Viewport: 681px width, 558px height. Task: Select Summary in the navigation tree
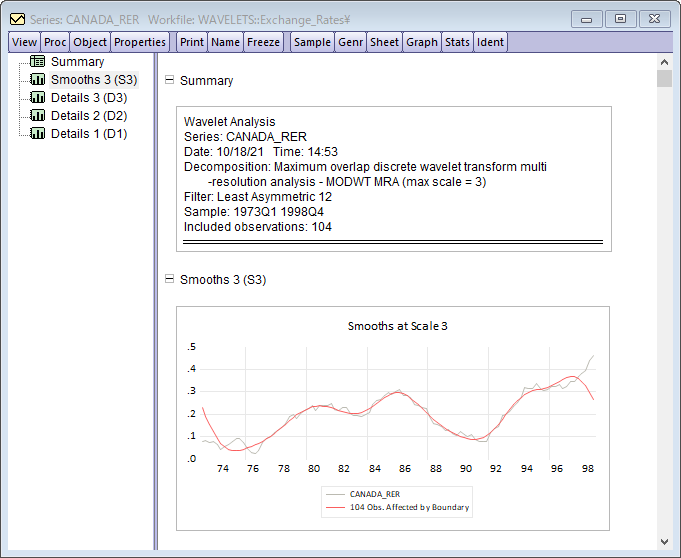pyautogui.click(x=77, y=62)
